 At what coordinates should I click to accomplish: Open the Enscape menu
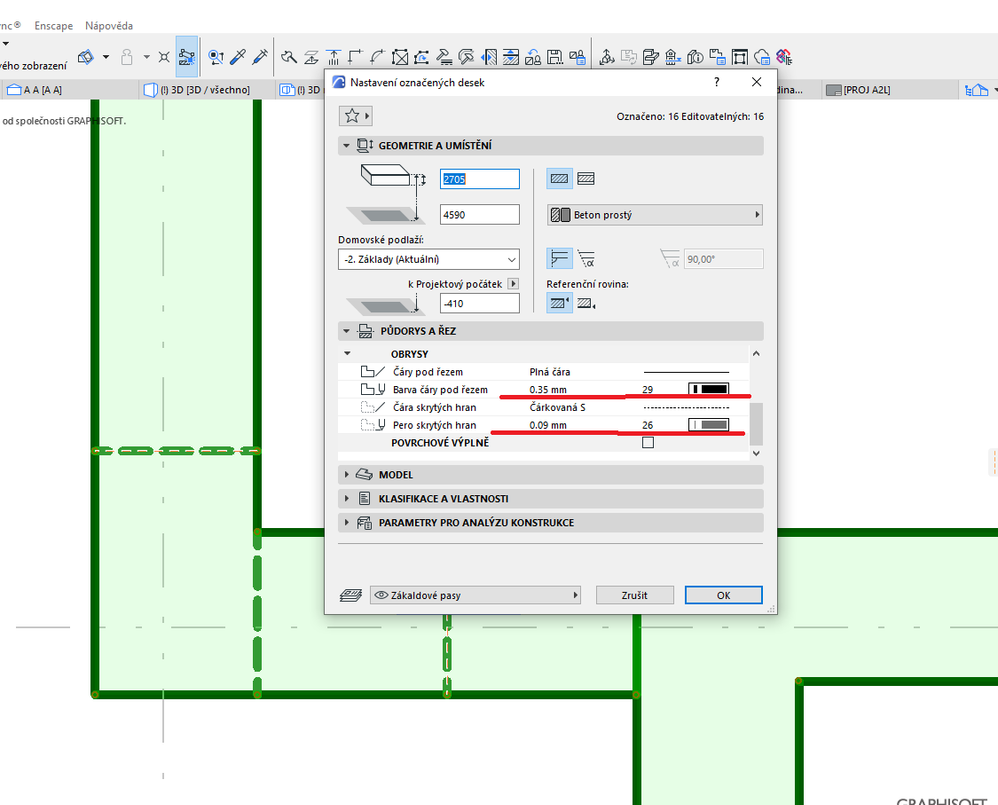53,26
